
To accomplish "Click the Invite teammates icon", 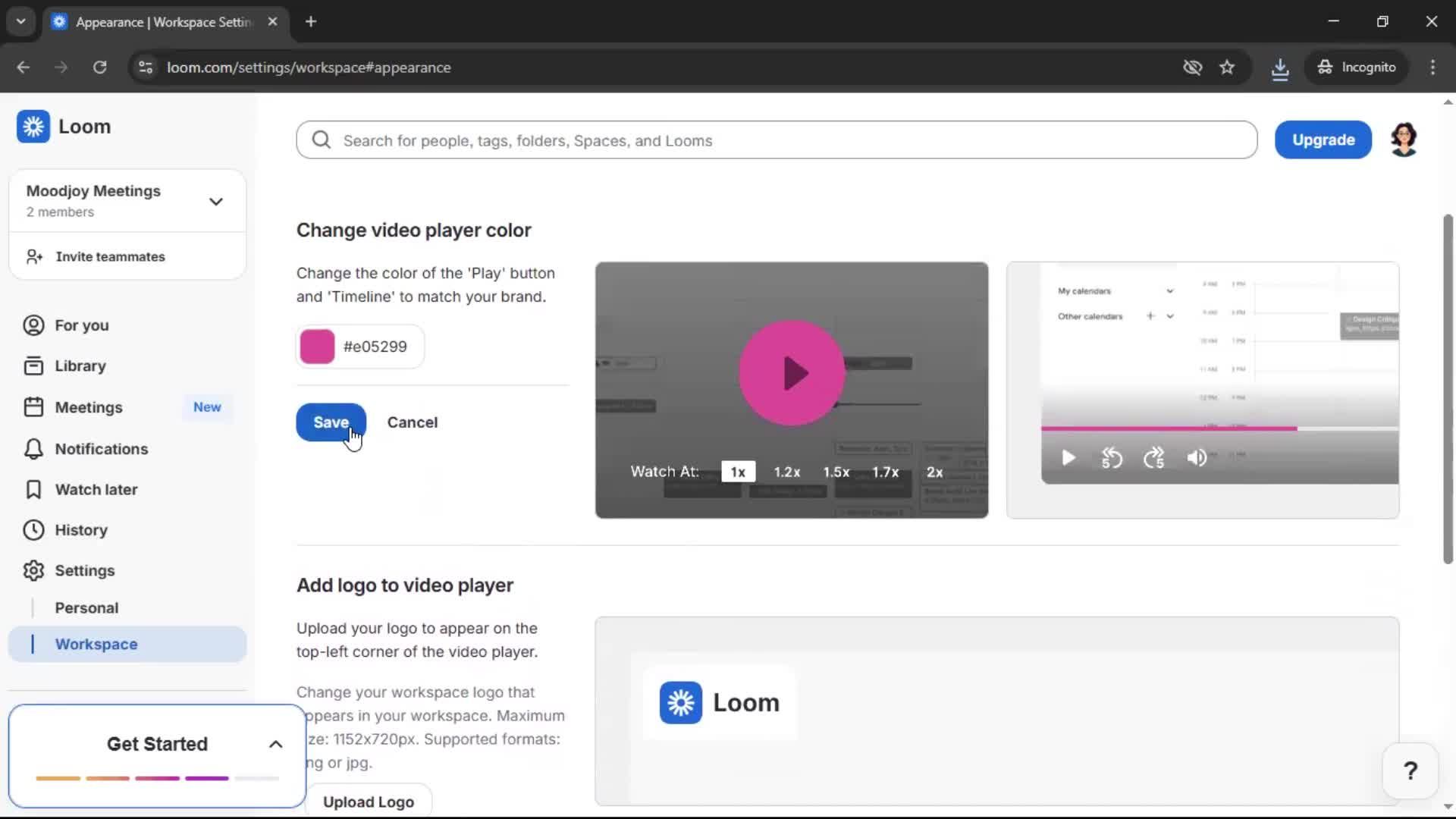I will tap(33, 256).
